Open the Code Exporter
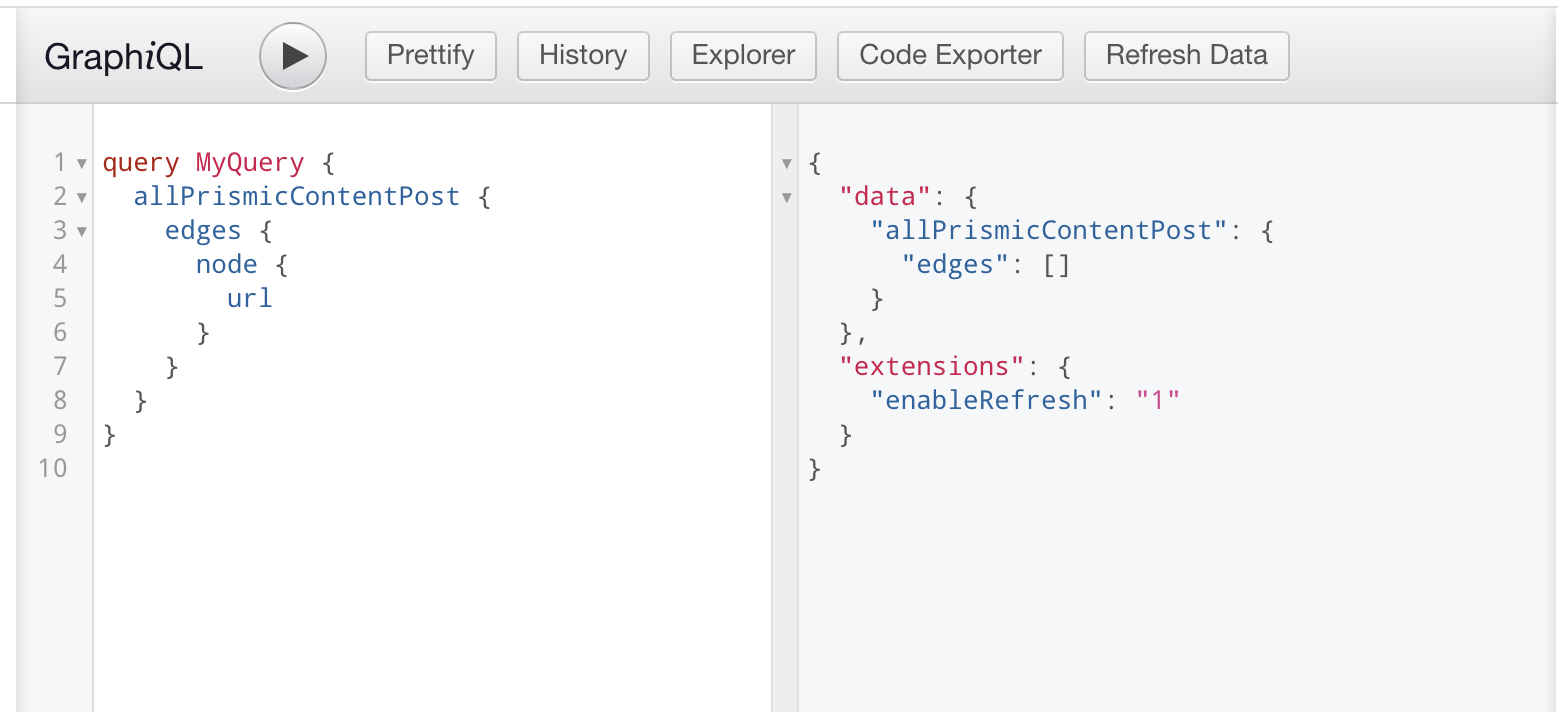 pos(950,55)
